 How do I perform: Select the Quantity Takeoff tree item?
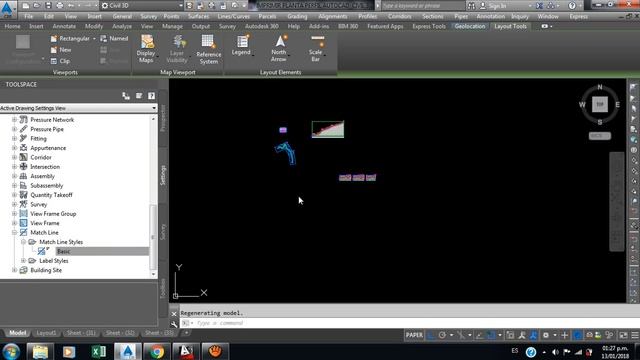[51, 195]
